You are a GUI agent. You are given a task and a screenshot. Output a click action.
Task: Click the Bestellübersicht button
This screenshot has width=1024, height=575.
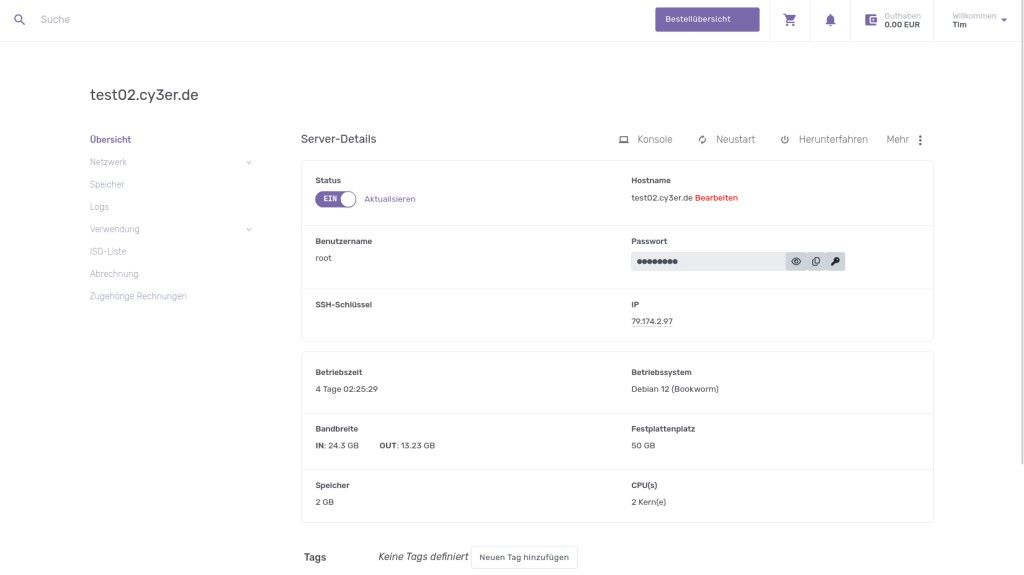pos(707,20)
